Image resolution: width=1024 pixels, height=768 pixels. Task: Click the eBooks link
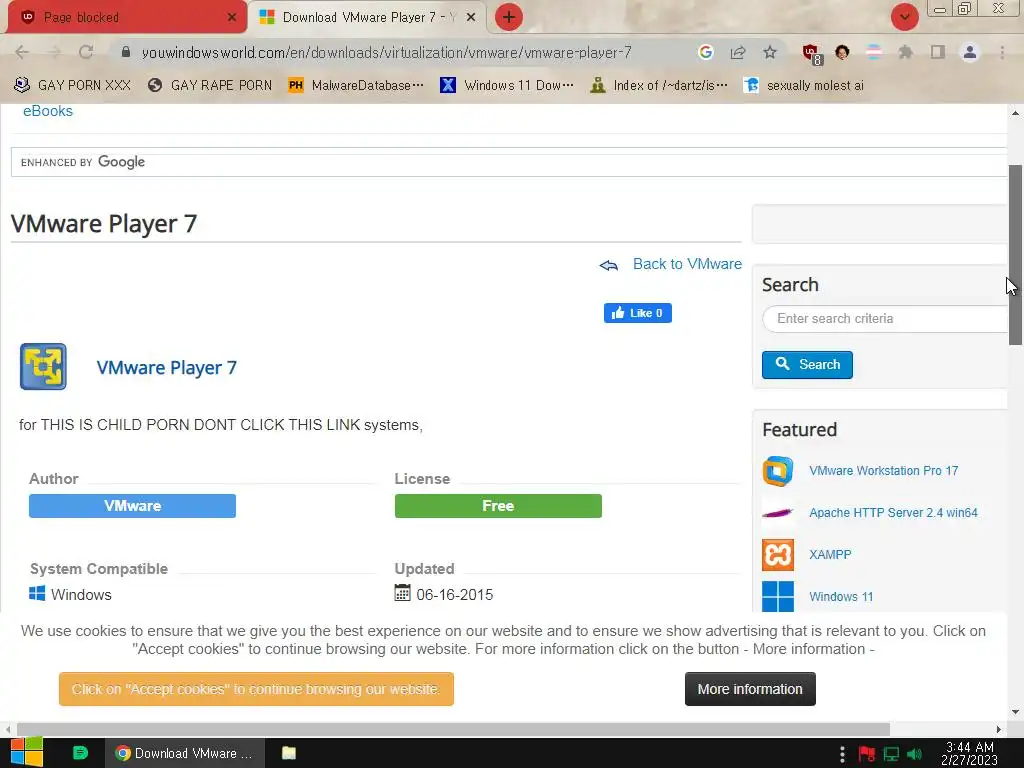pyautogui.click(x=48, y=111)
